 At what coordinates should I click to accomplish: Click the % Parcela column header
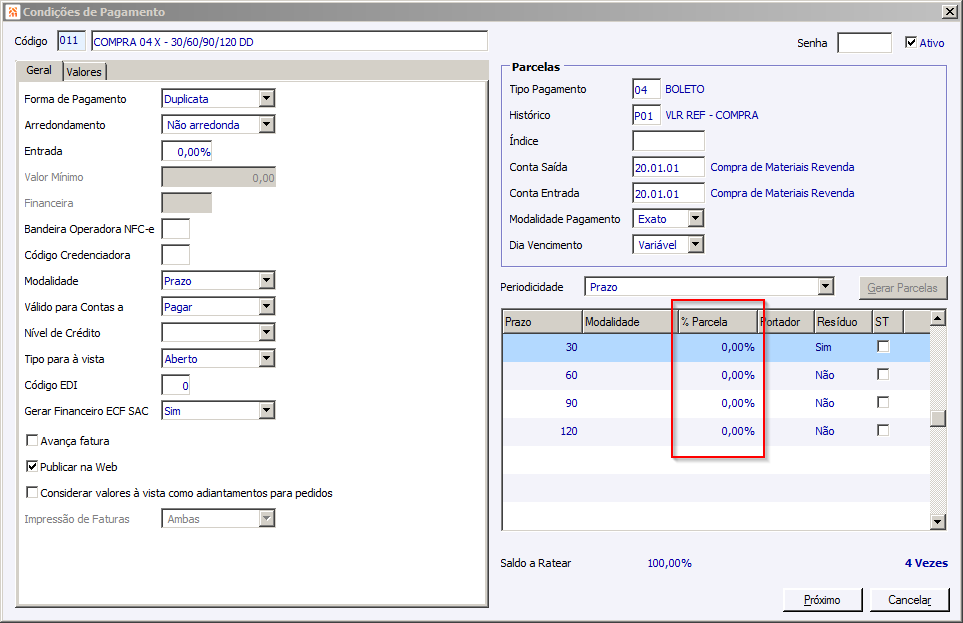point(717,321)
